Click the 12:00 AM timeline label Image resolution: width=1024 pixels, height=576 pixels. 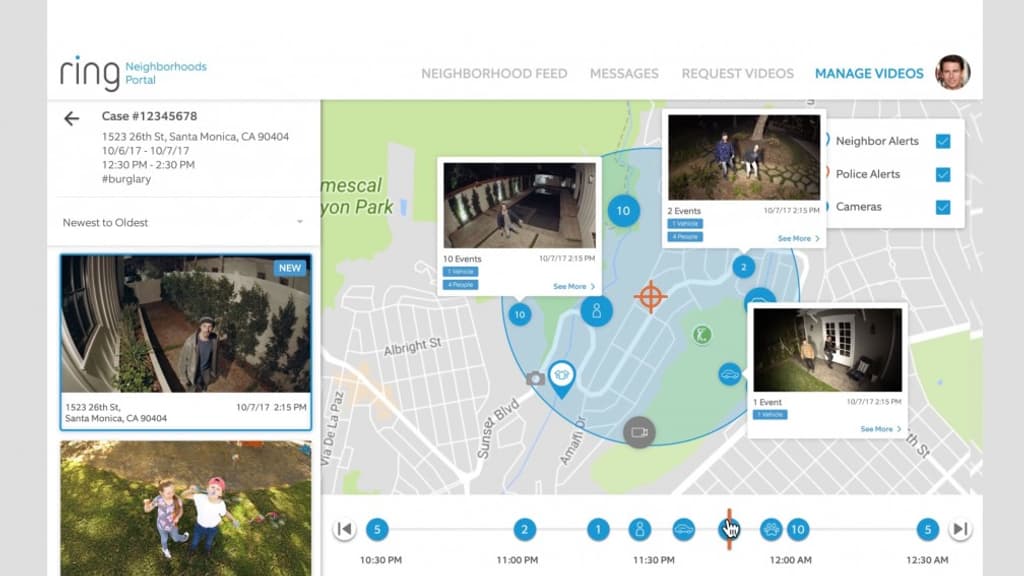pyautogui.click(x=791, y=560)
